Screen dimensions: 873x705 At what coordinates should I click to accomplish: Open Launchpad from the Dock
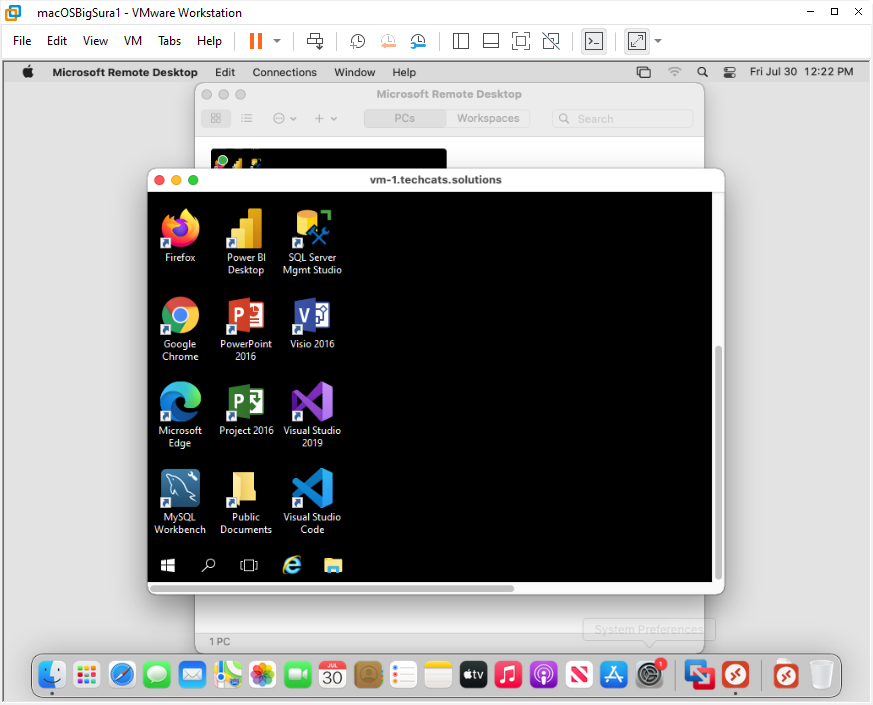point(87,675)
